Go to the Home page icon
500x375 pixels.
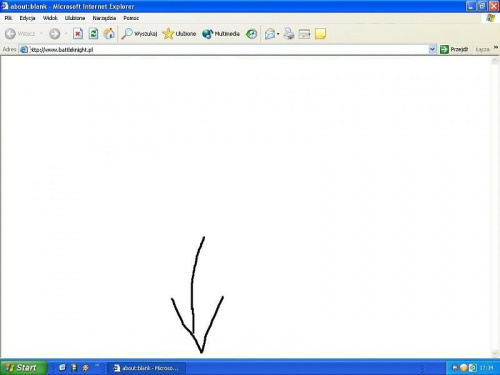tap(109, 34)
